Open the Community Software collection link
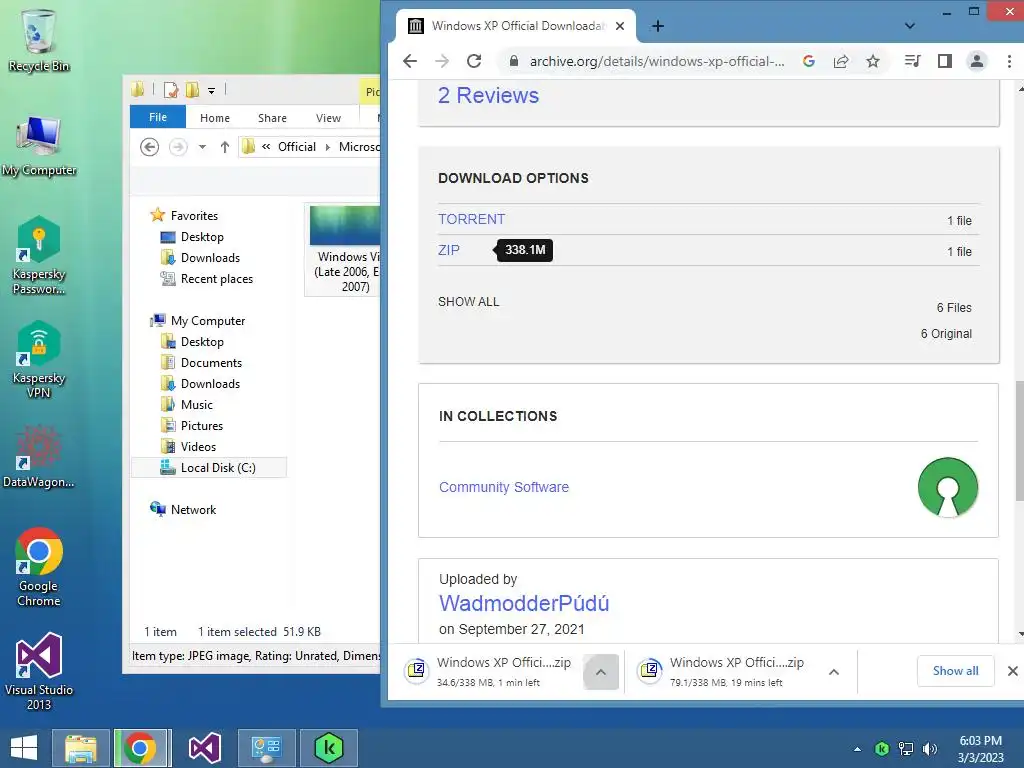Viewport: 1024px width, 768px height. pyautogui.click(x=504, y=487)
